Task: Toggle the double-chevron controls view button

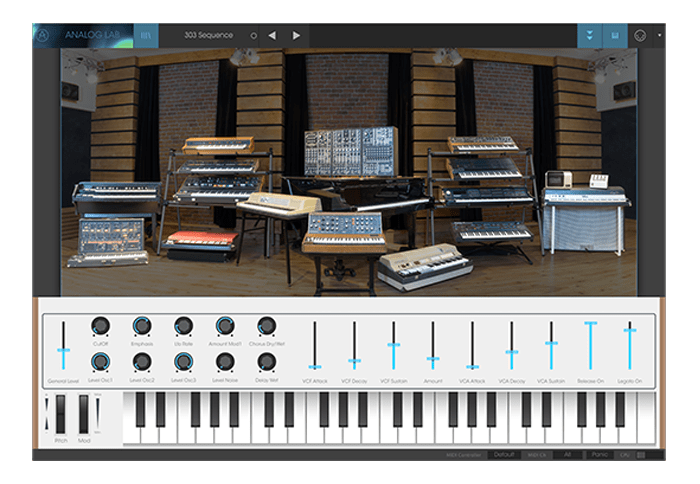Action: pos(590,35)
